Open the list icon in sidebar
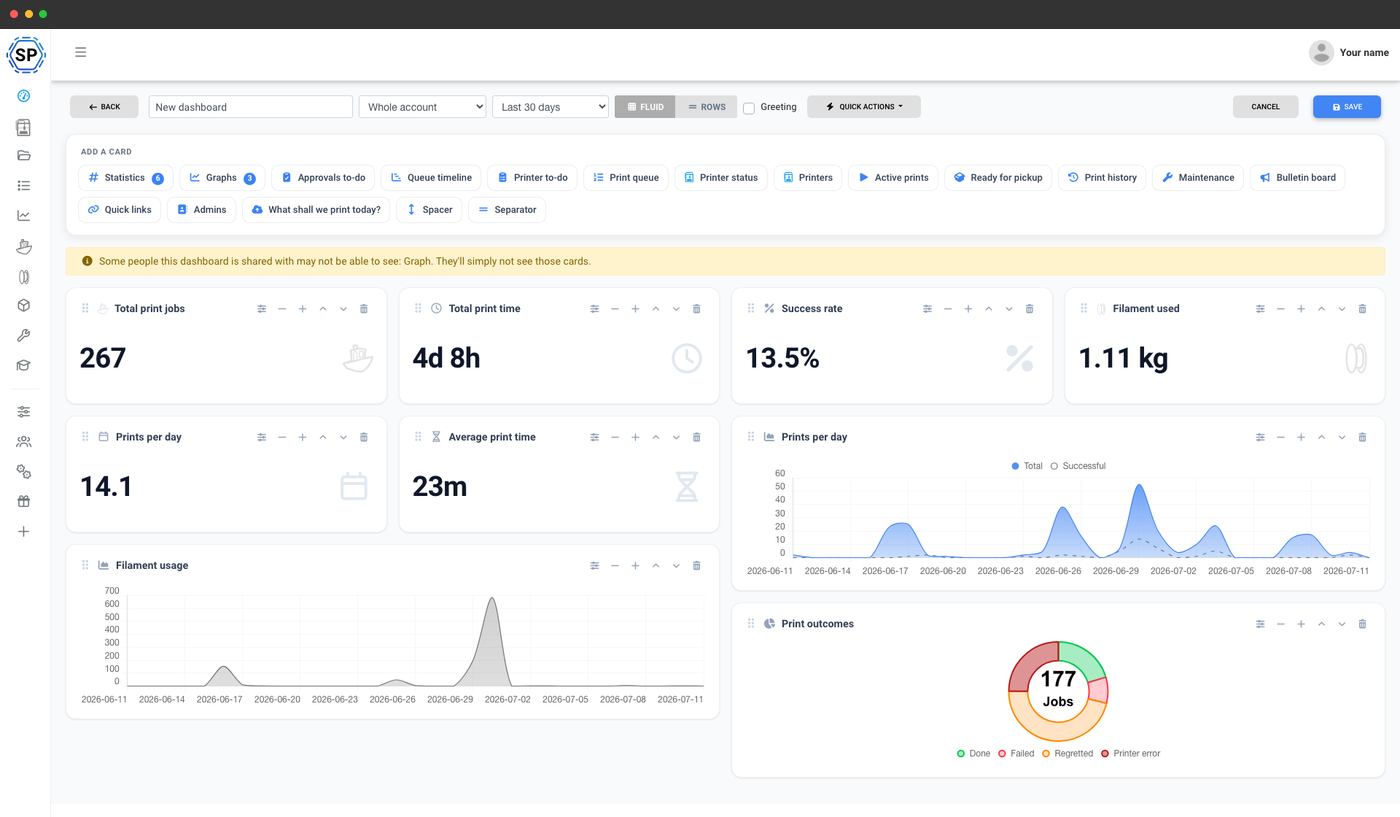This screenshot has height=817, width=1400. (x=24, y=186)
